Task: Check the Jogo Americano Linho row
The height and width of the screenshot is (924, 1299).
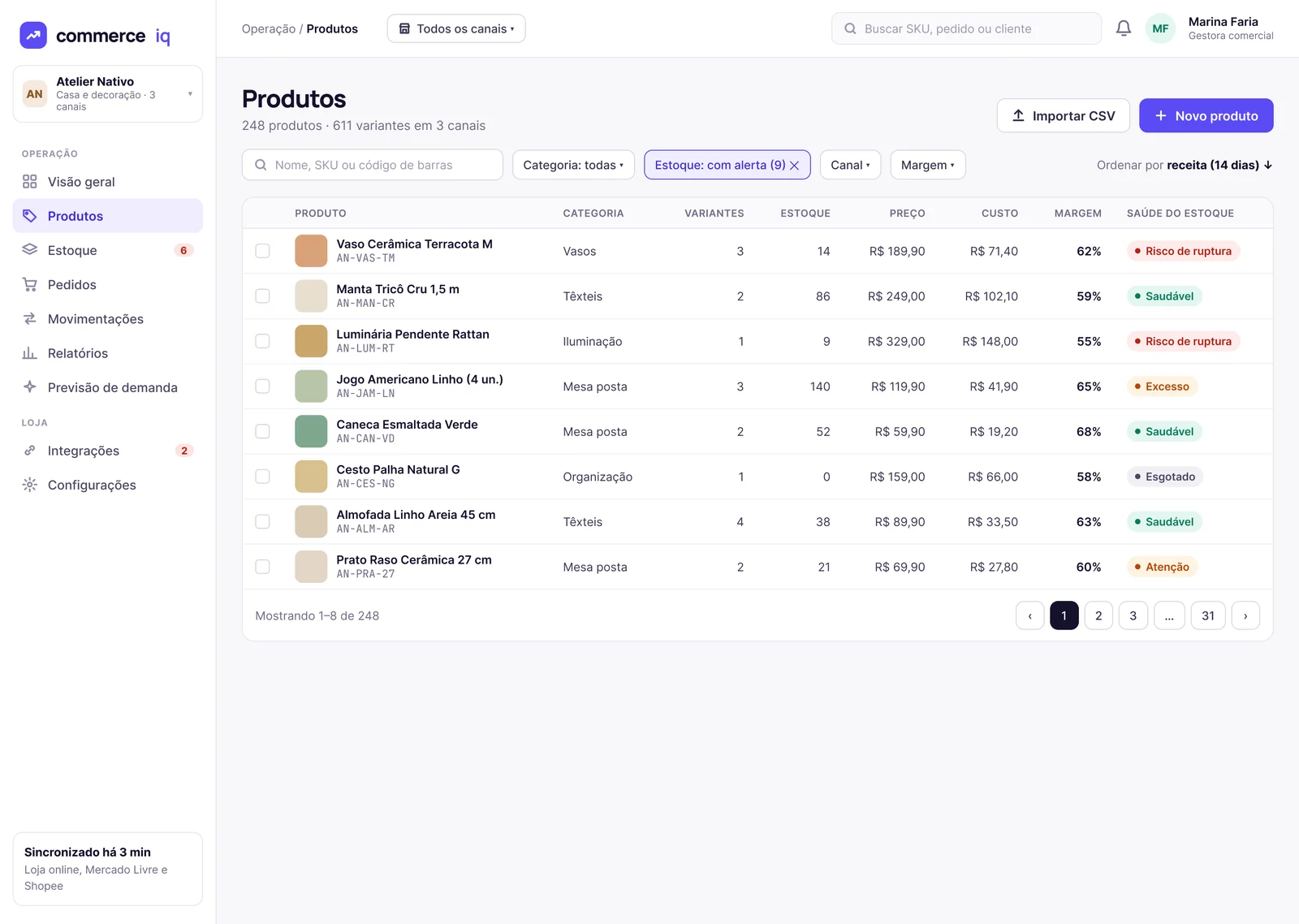Action: pyautogui.click(x=262, y=386)
